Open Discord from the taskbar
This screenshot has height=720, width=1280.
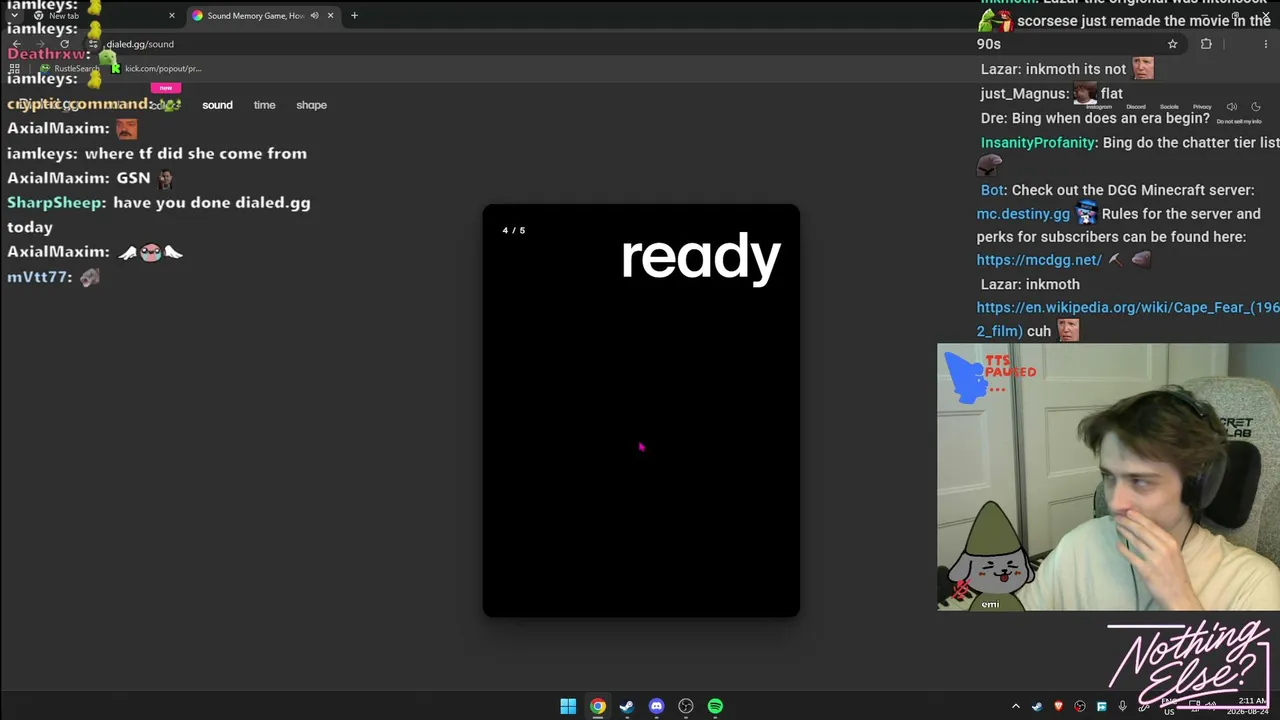656,707
